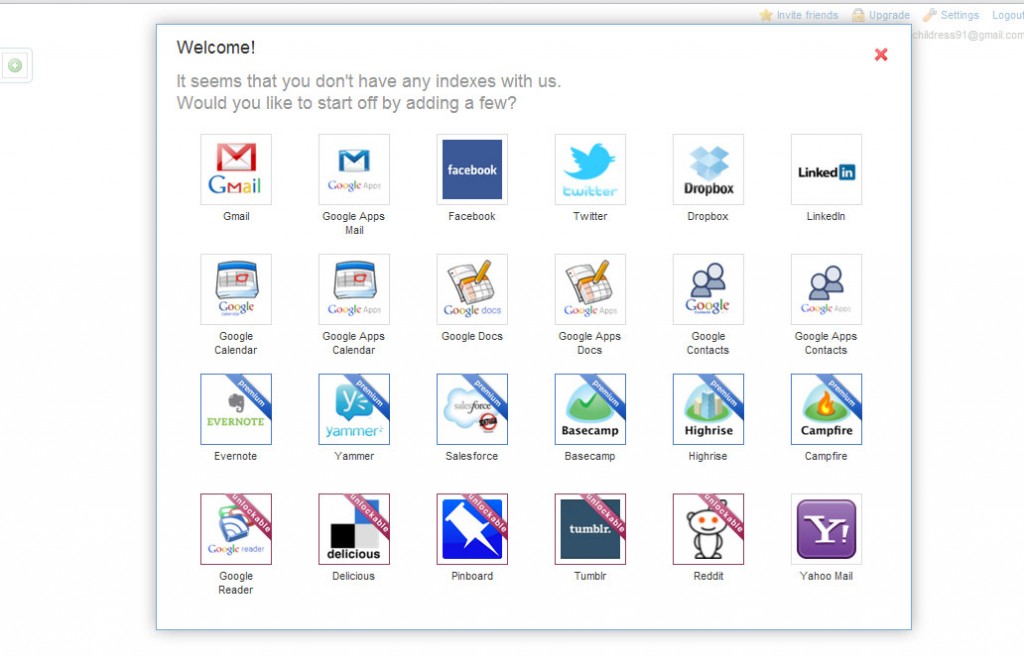Select the unlockable Google Reader icon
1024x657 pixels.
(x=236, y=529)
